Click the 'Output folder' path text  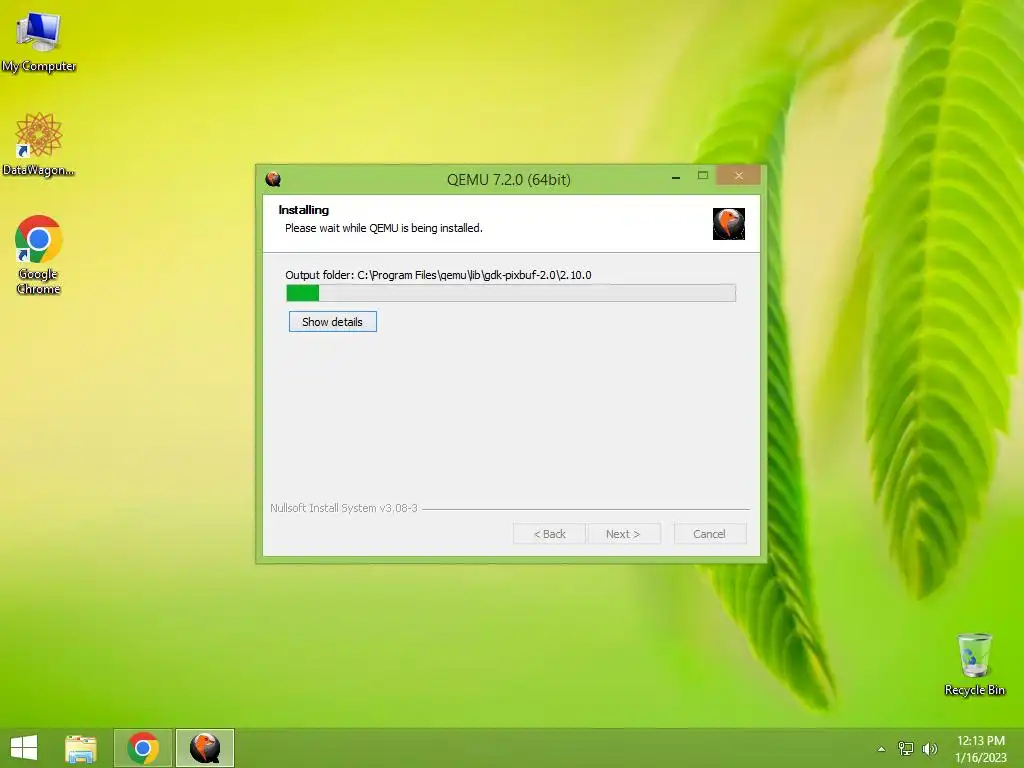[438, 275]
